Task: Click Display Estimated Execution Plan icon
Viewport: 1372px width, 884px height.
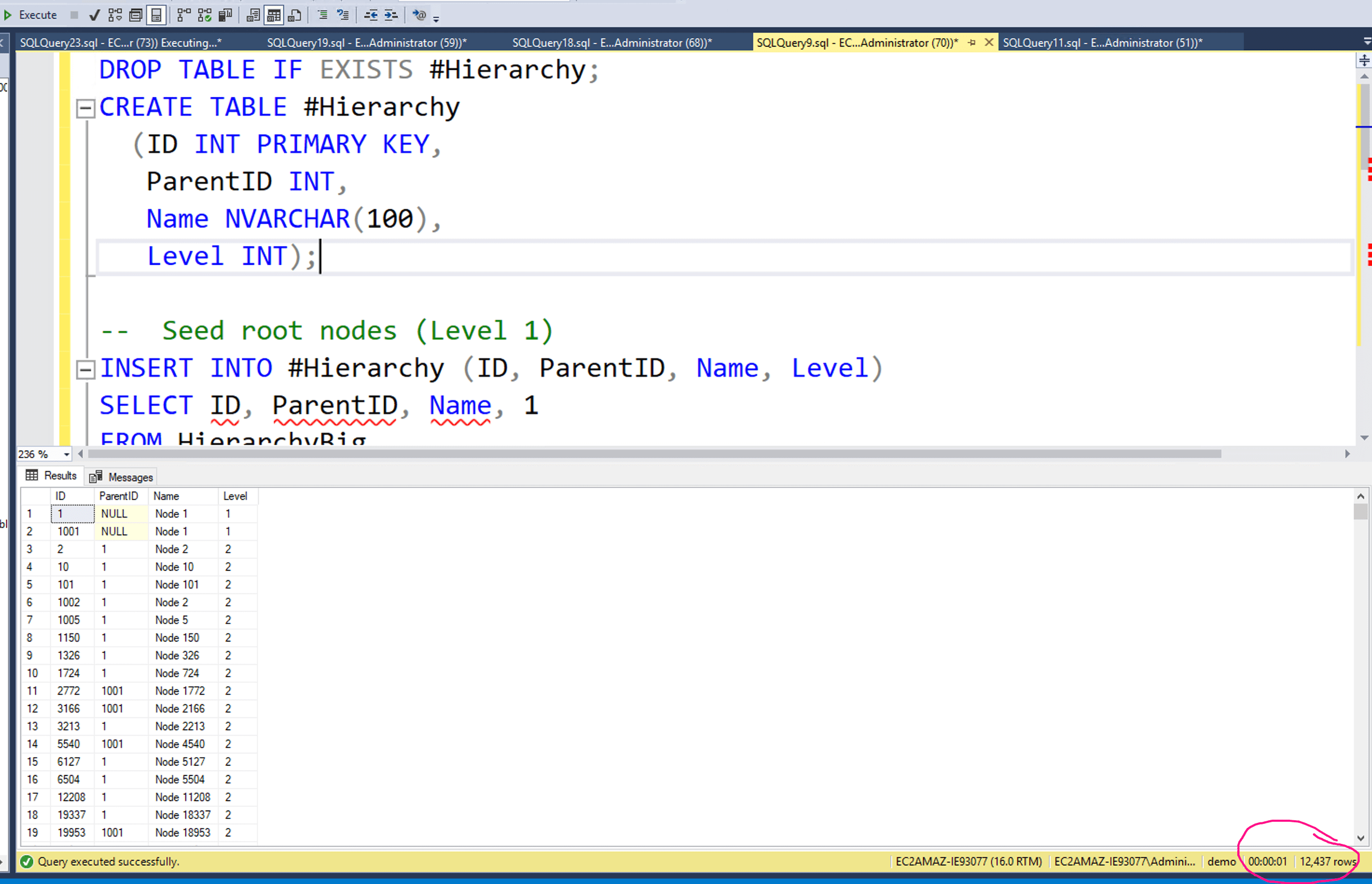Action: coord(115,15)
